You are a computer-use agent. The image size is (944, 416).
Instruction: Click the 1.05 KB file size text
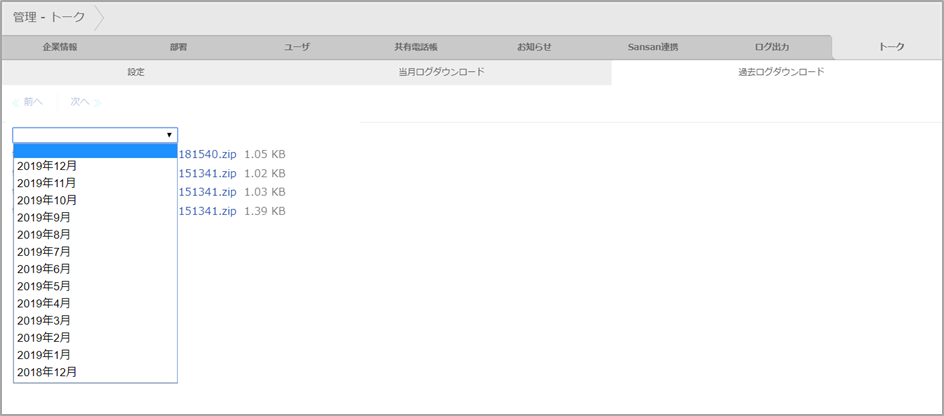click(x=265, y=154)
